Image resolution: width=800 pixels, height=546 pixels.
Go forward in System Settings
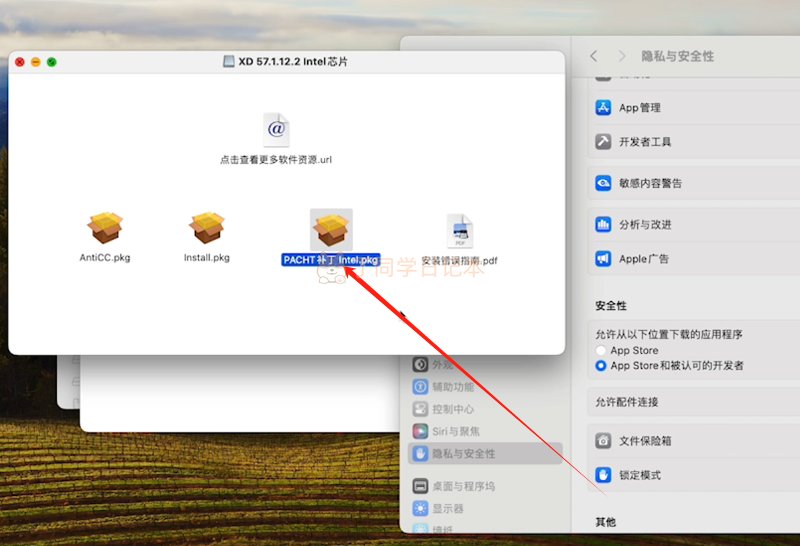621,56
